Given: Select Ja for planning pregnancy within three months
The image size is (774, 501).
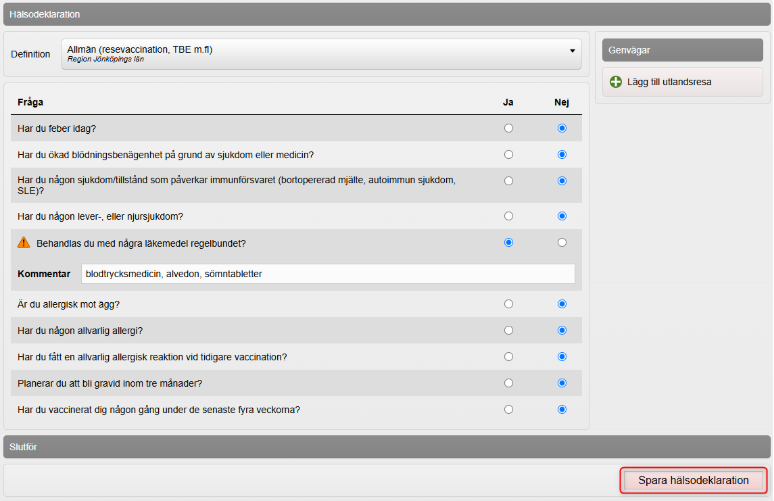Looking at the screenshot, I should point(509,383).
